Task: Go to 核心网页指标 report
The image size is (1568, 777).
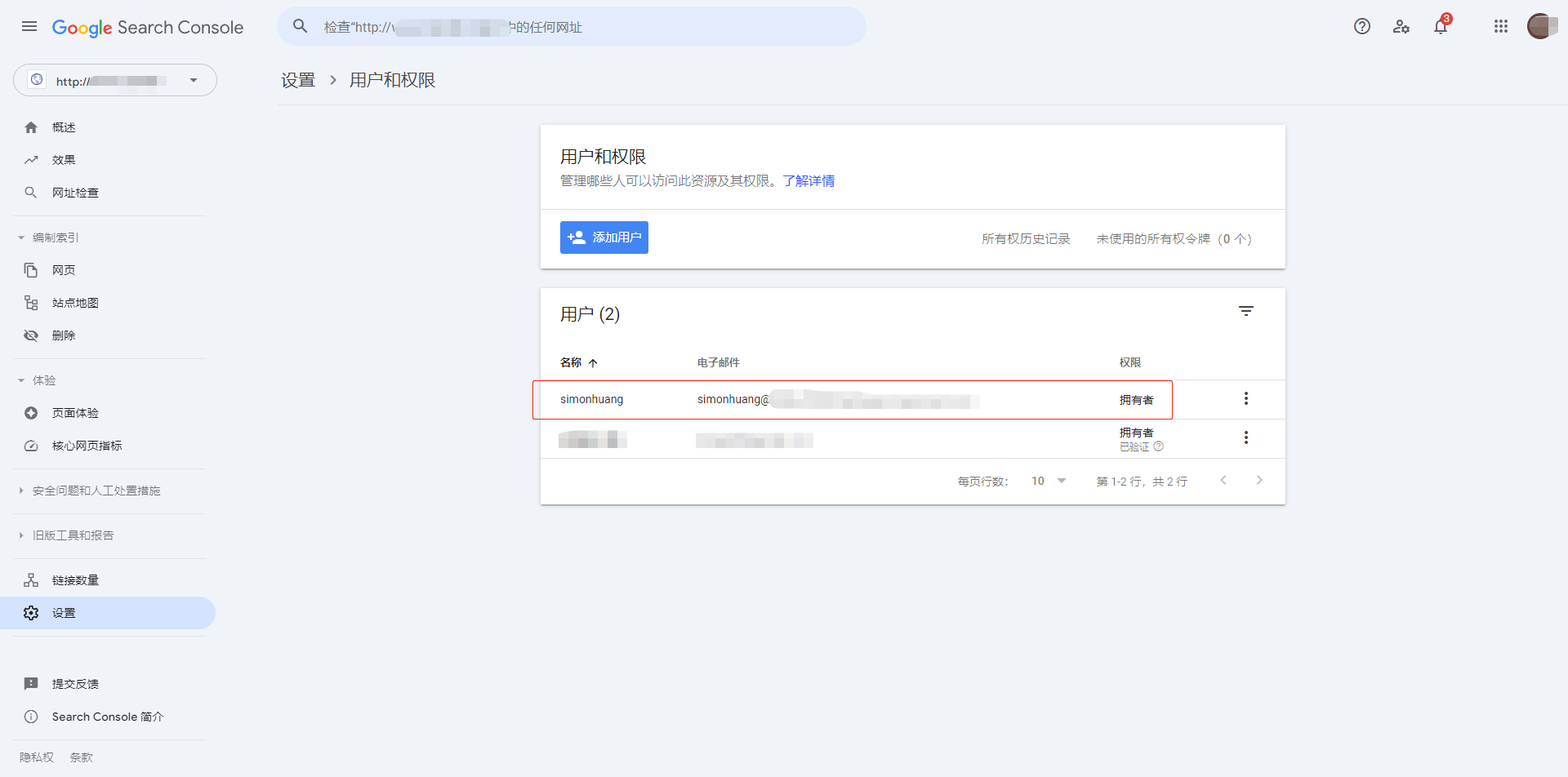Action: pos(87,446)
